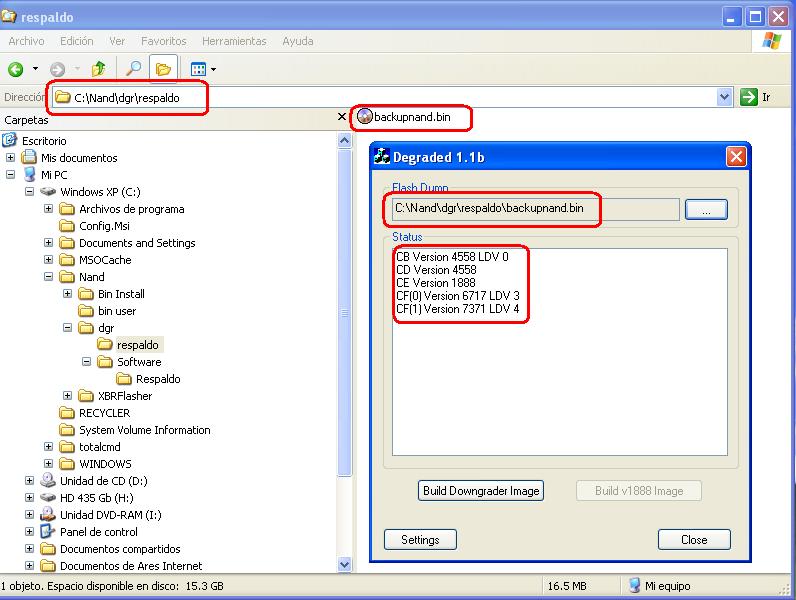Image resolution: width=796 pixels, height=600 pixels.
Task: Collapse the Nand folder node
Action: [48, 277]
